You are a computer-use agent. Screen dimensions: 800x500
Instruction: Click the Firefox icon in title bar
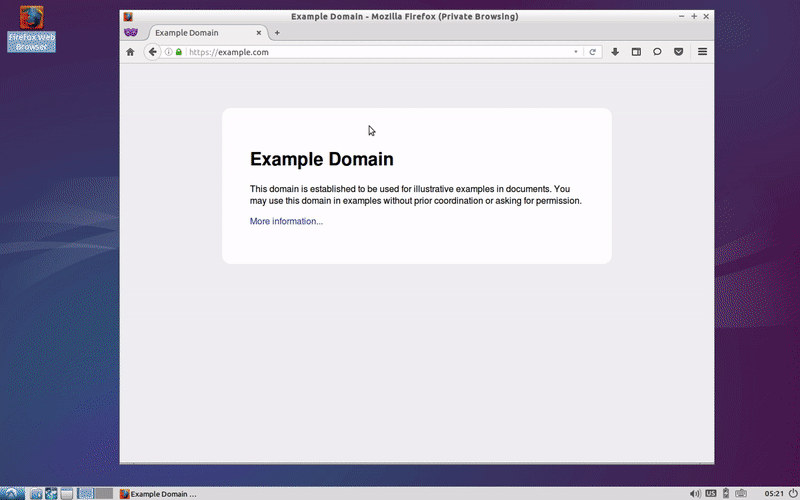click(128, 17)
